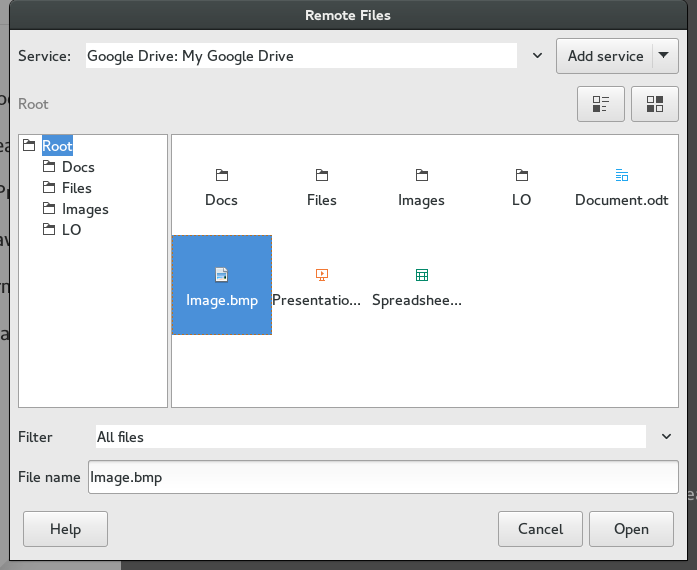Select the Presentation file icon

pos(322,275)
